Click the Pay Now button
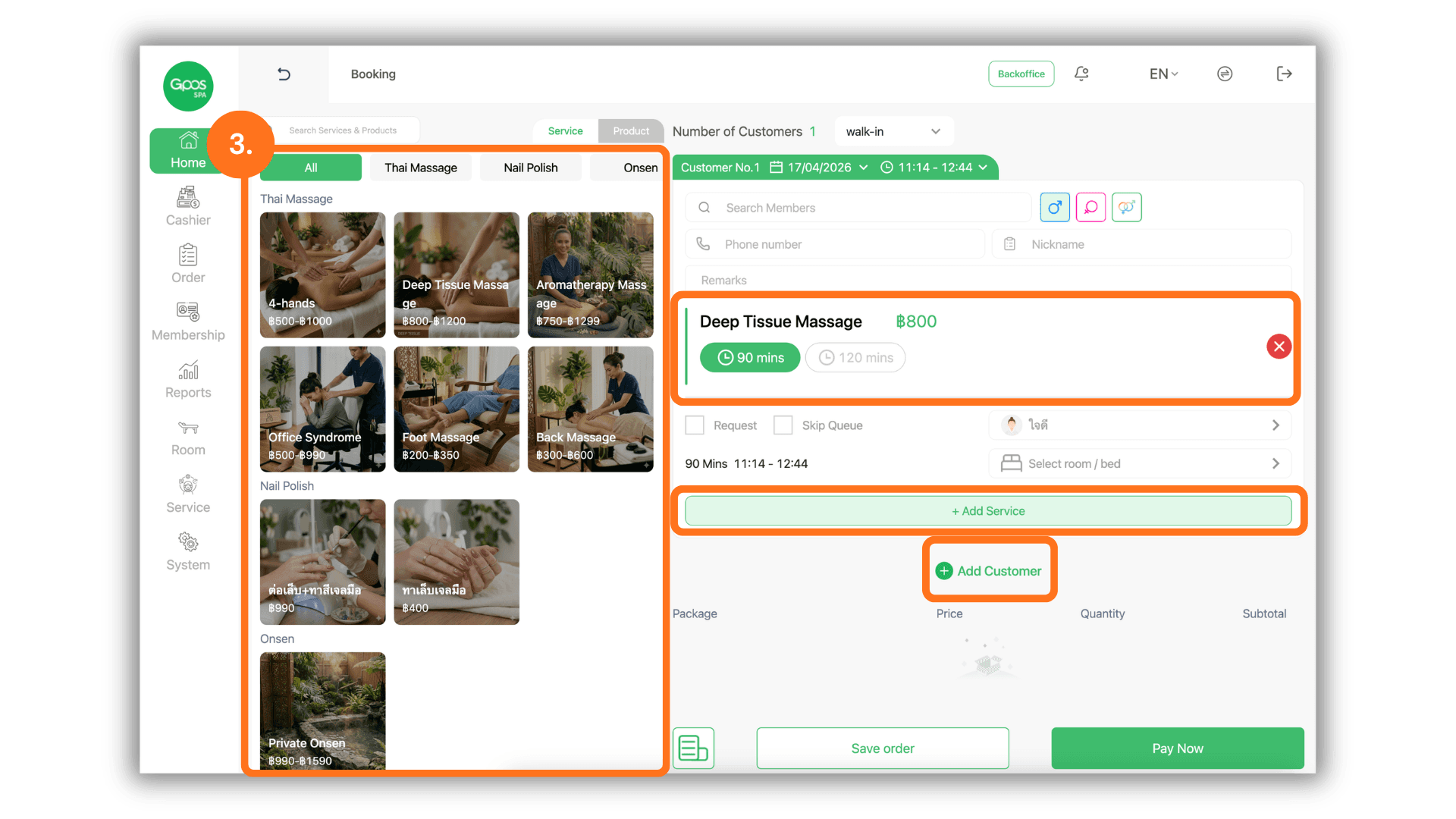Image resolution: width=1456 pixels, height=819 pixels. [x=1178, y=748]
